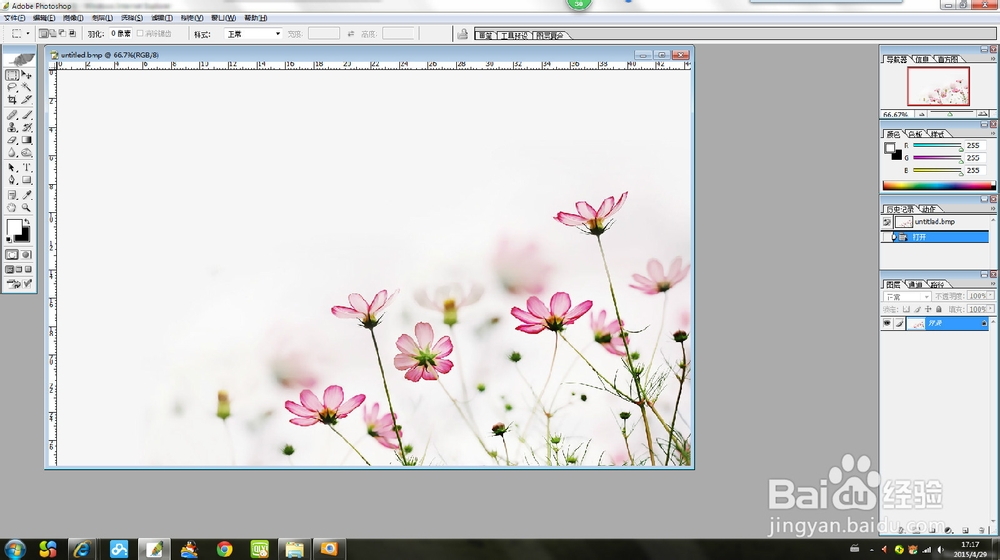Viewport: 1000px width, 560px height.
Task: Select the Brush tool
Action: point(27,115)
